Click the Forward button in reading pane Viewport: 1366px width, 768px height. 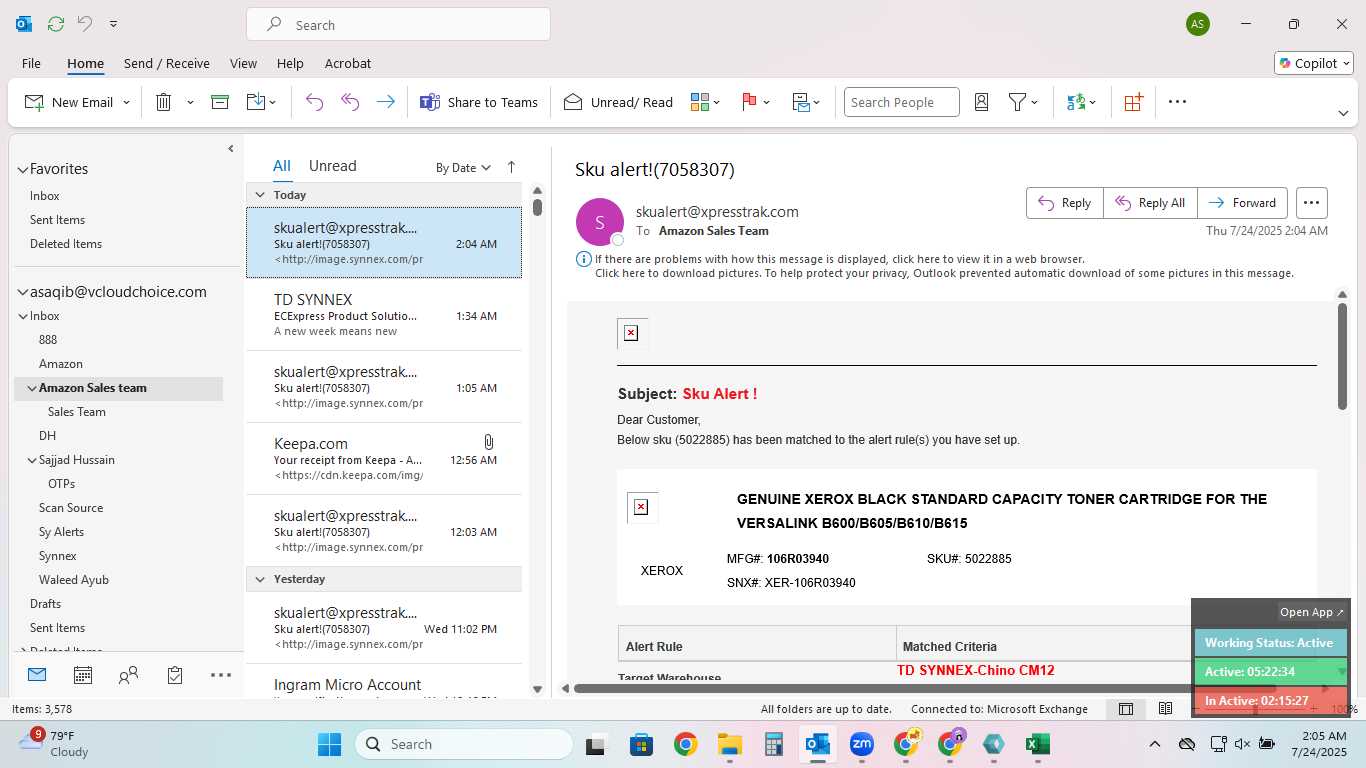point(1243,203)
